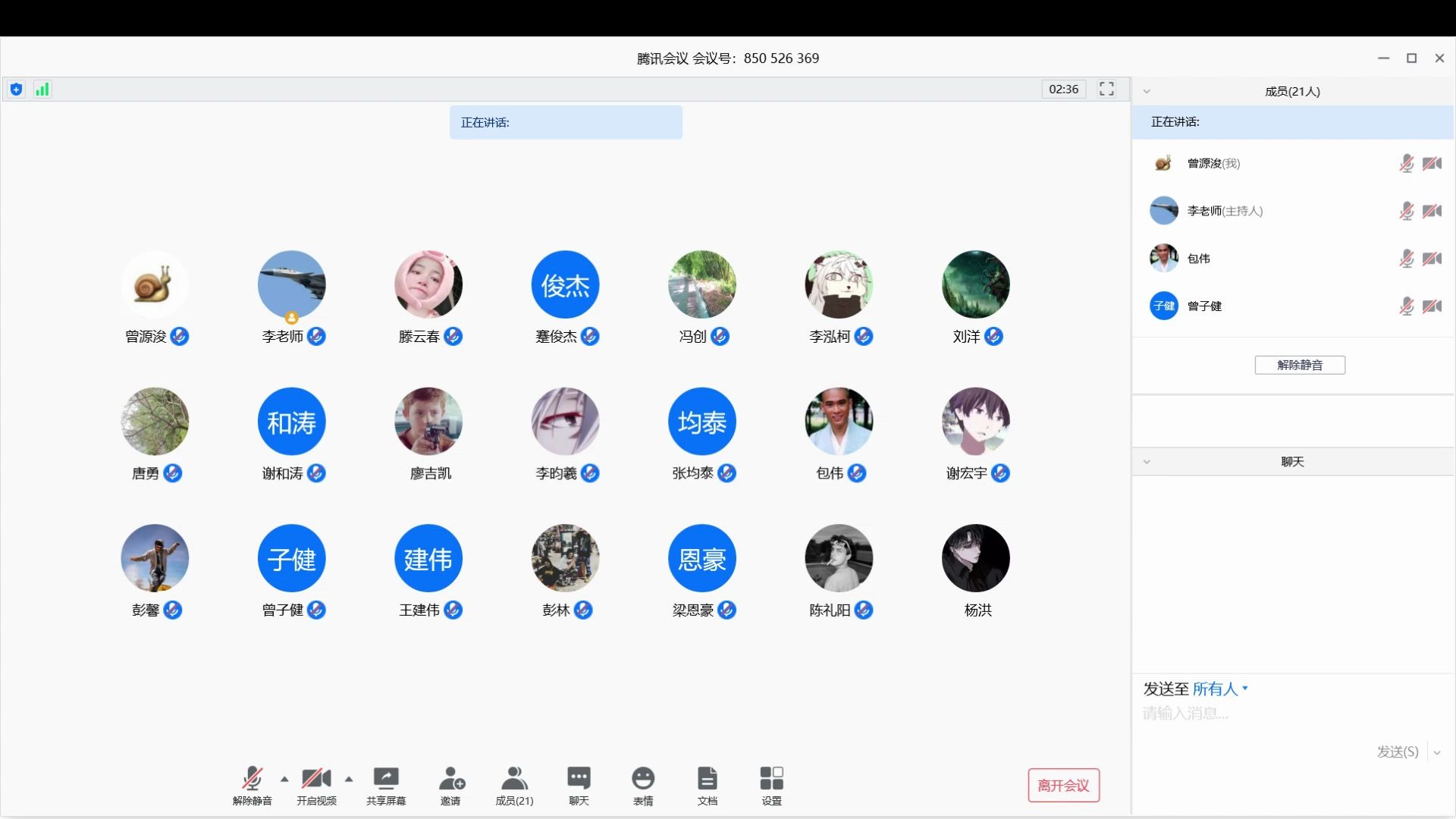
Task: Click muted mic badge next to 彭馨
Action: (172, 610)
